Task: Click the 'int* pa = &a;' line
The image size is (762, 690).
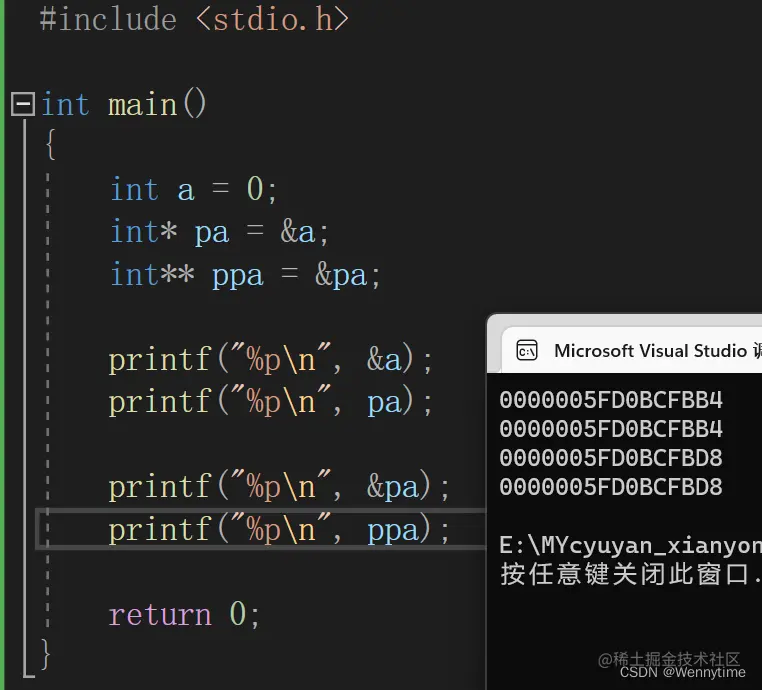Action: pos(220,232)
